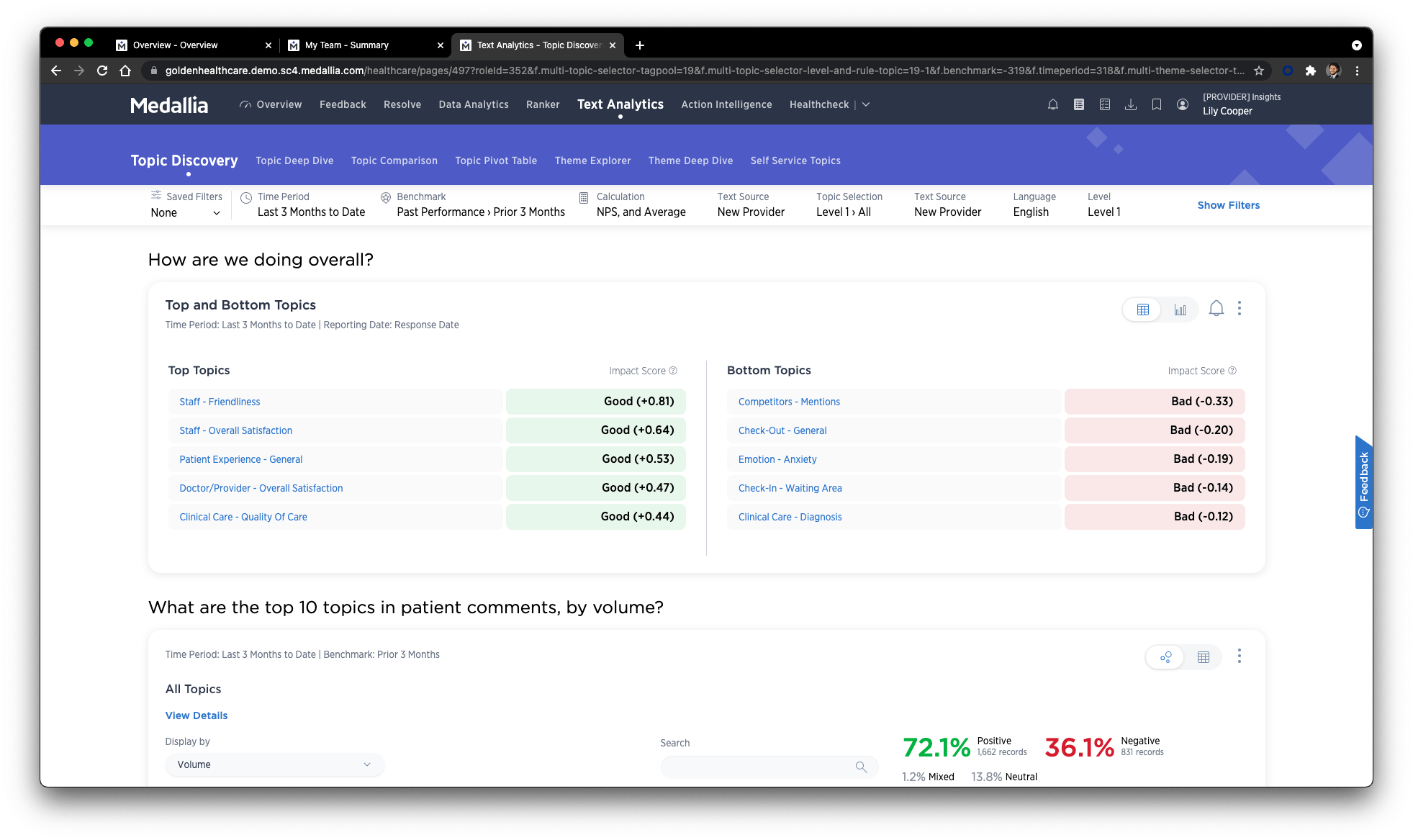
Task: Click the browser address bar
Action: coord(704,71)
